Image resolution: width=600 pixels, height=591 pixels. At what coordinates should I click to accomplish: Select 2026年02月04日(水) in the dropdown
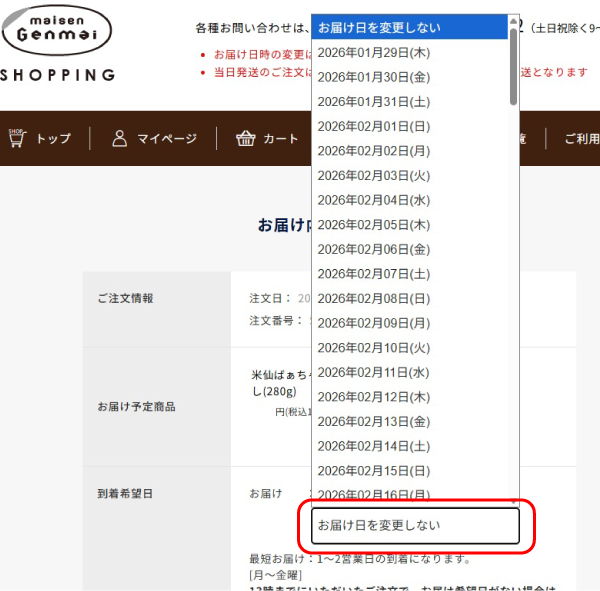coord(409,200)
